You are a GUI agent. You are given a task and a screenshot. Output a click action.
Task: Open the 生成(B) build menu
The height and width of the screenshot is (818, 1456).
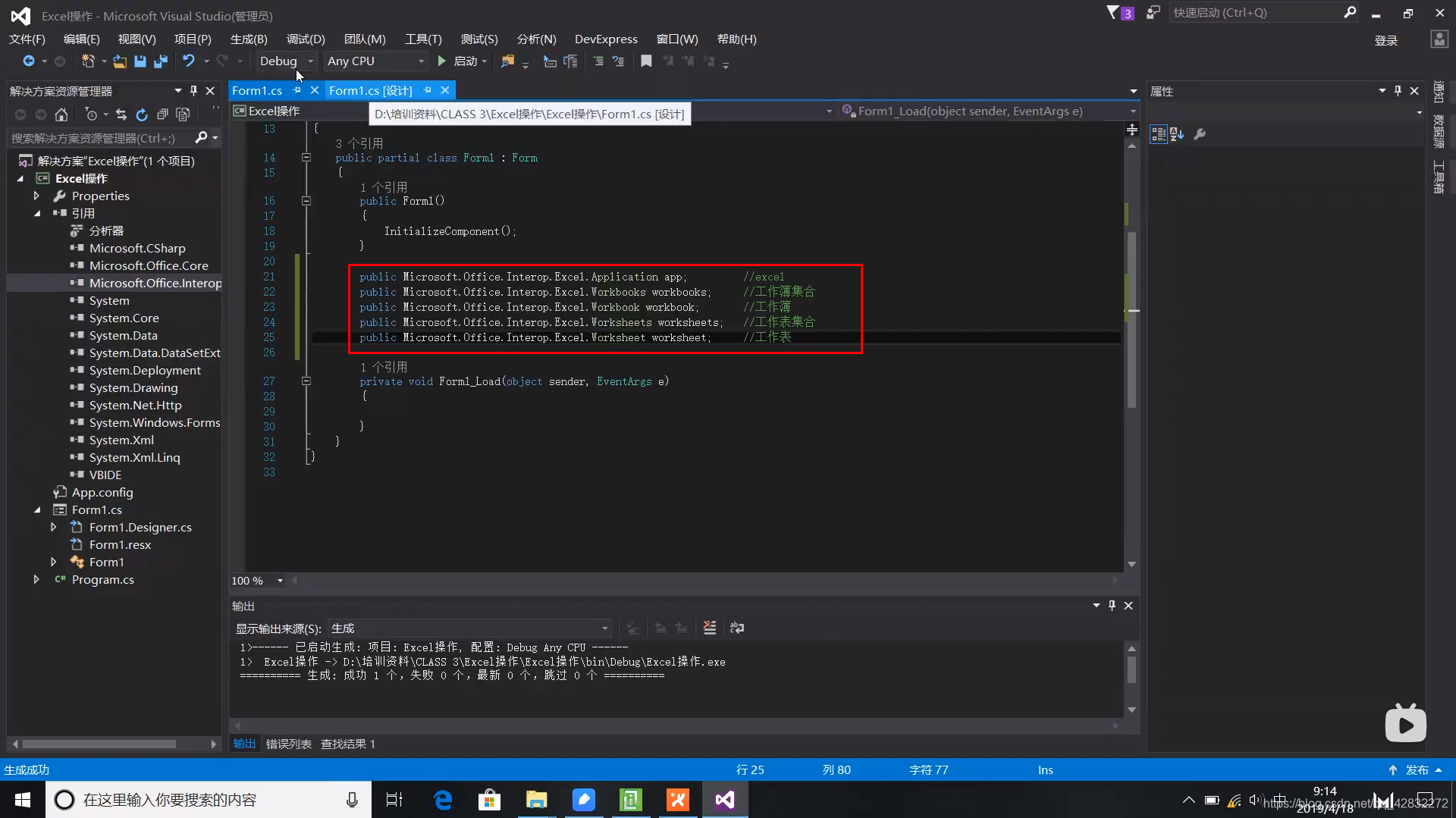[249, 39]
